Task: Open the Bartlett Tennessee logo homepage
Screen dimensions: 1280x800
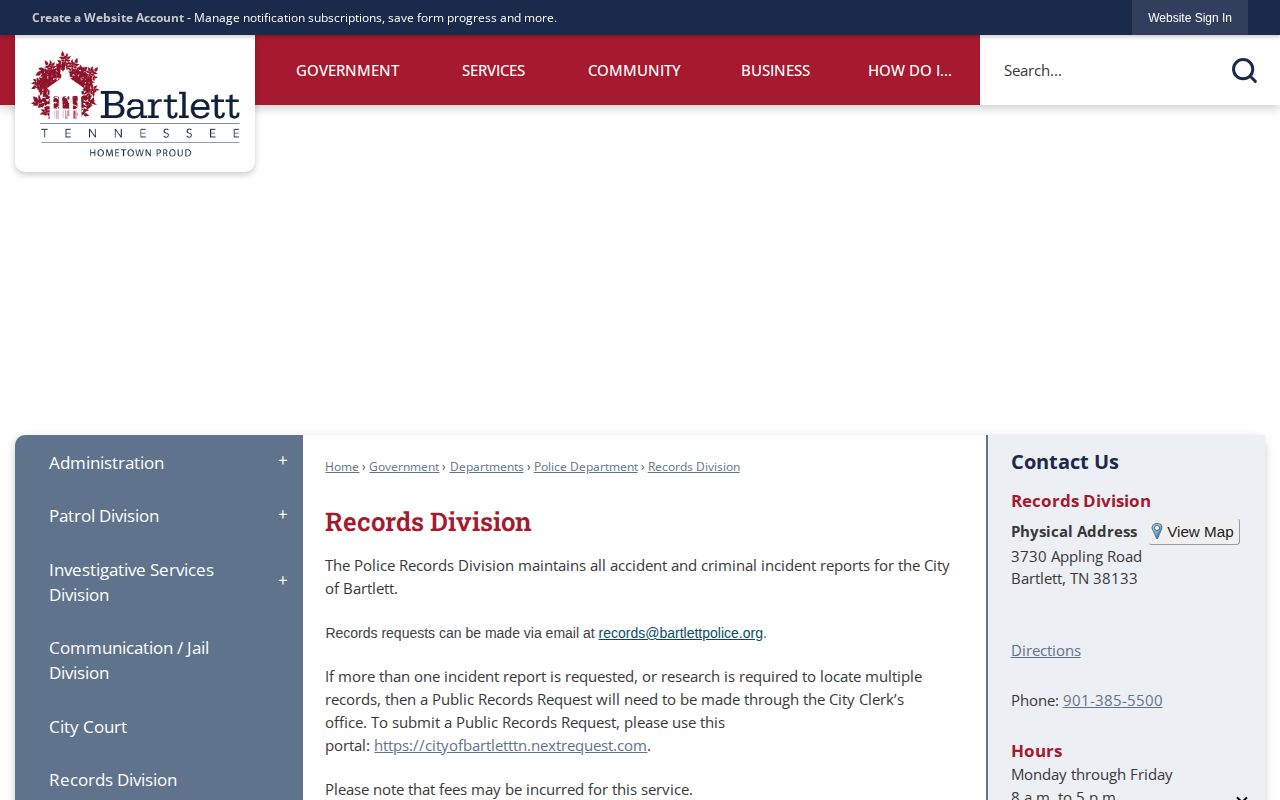Action: point(135,104)
